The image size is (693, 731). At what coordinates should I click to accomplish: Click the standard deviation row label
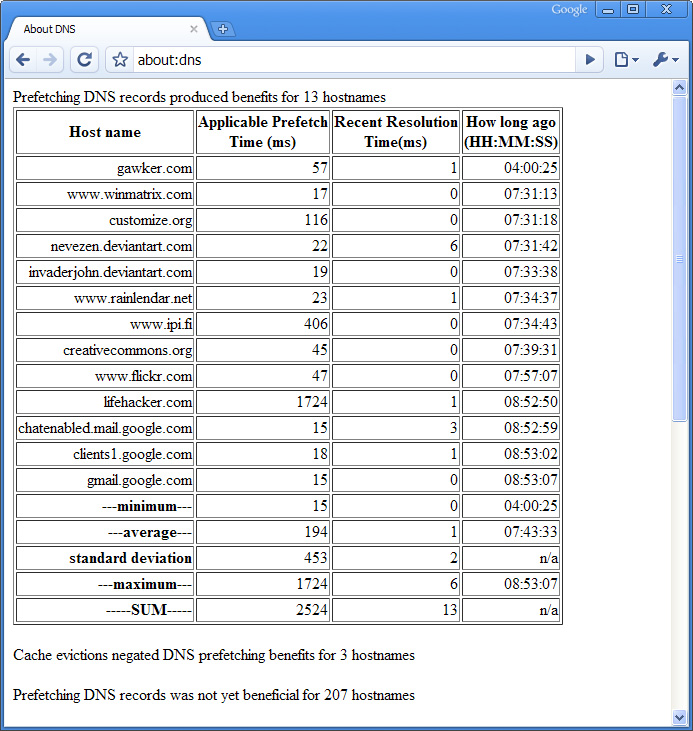(104, 559)
